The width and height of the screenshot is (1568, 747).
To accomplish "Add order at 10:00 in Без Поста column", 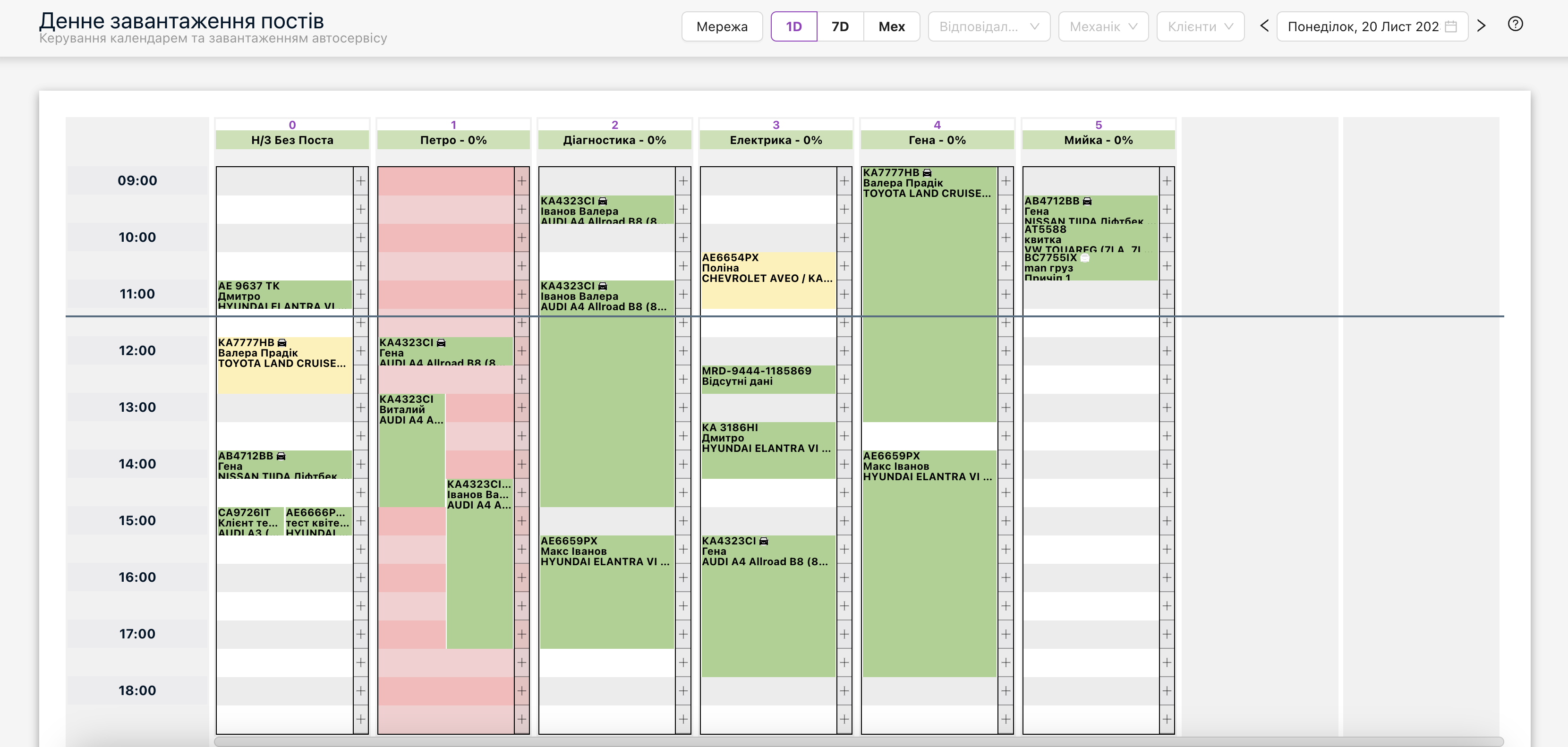I will click(x=361, y=238).
